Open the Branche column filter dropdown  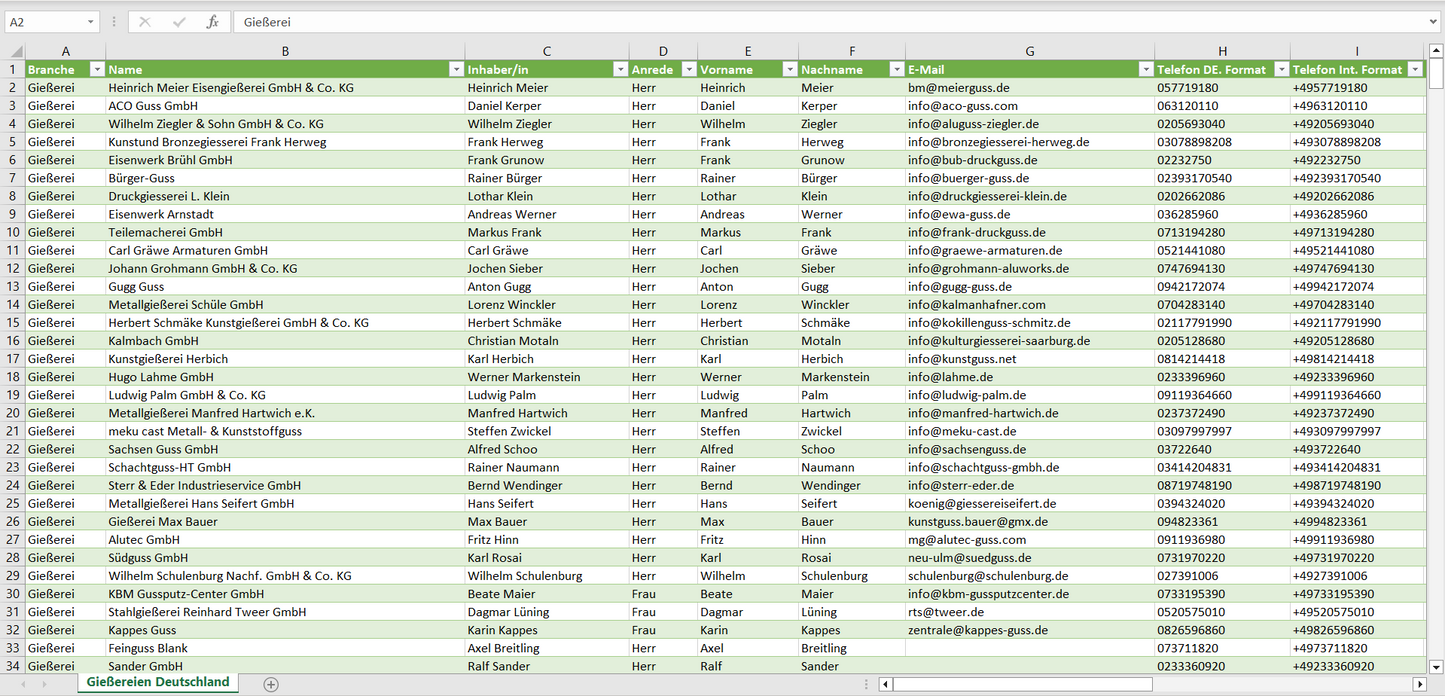[97, 70]
